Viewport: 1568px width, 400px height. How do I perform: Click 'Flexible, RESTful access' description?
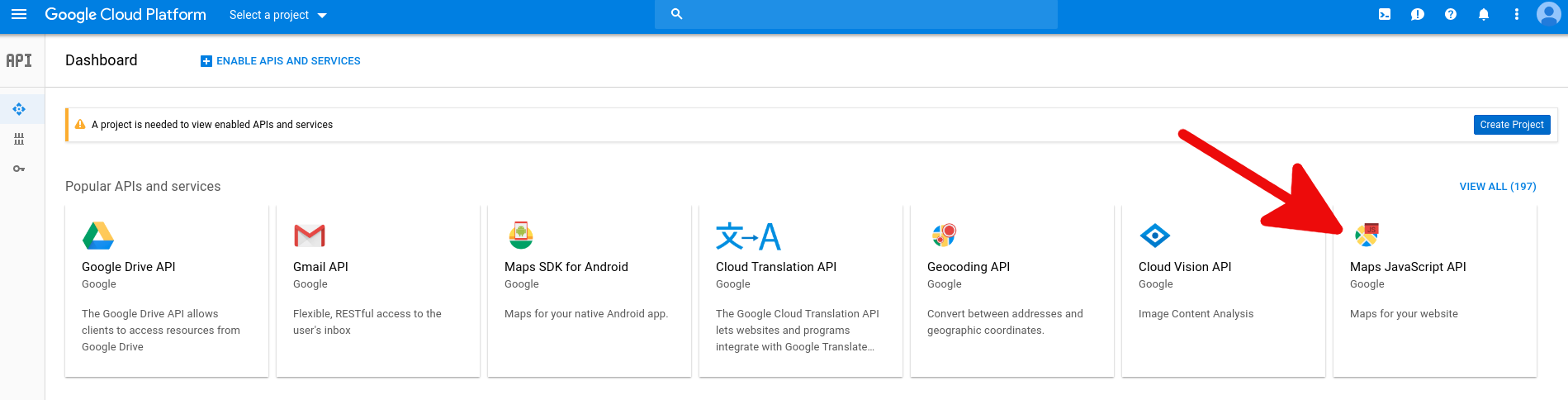(x=367, y=322)
